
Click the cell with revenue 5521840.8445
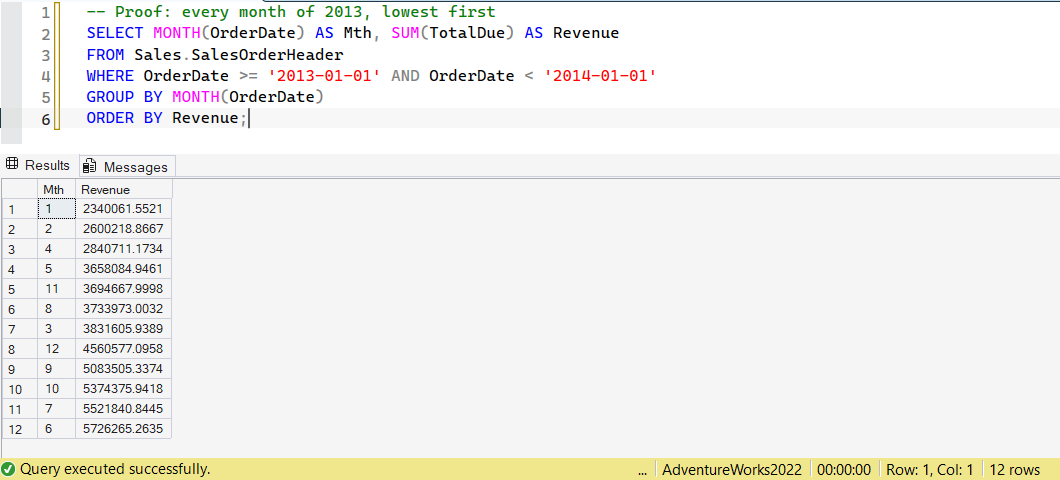(123, 409)
